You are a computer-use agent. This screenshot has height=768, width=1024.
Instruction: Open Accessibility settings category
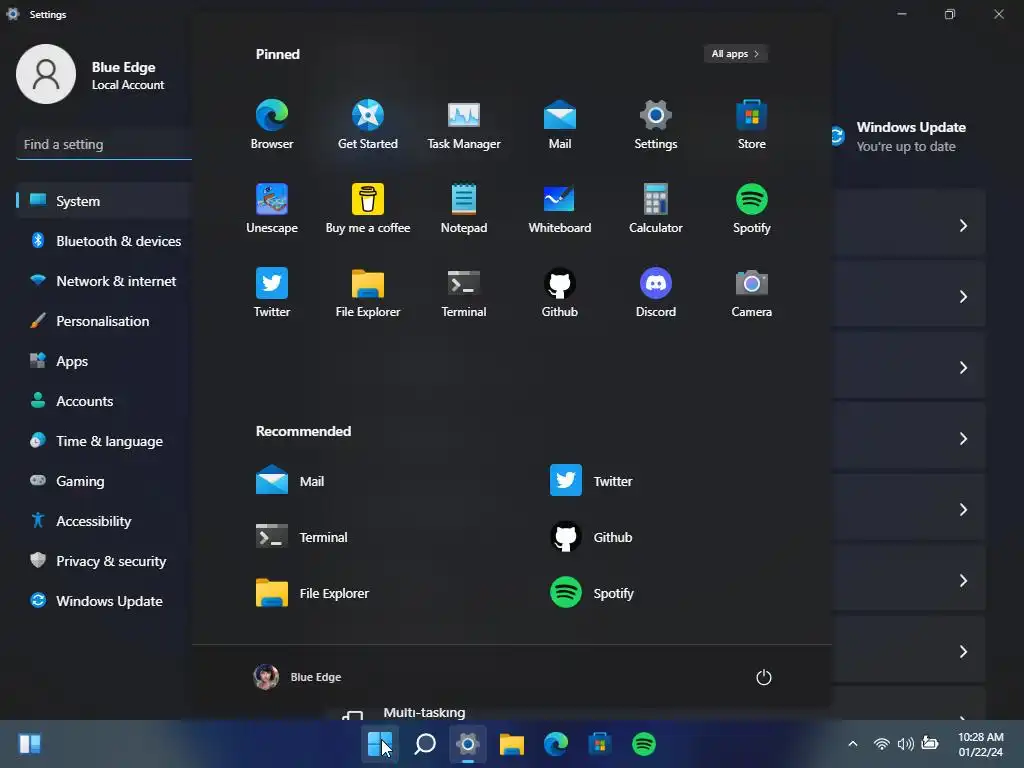(104, 521)
